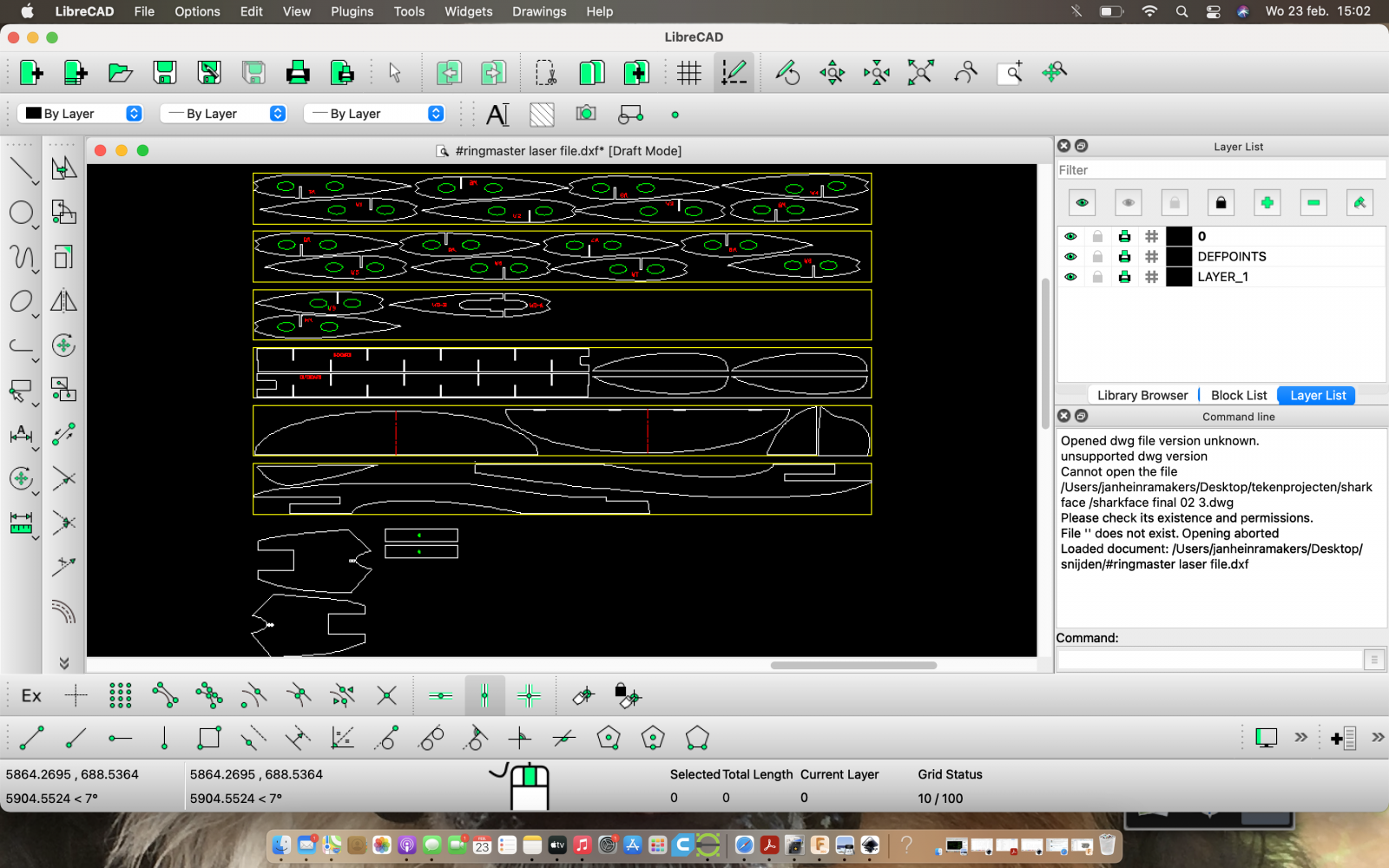Pick the Line tool in the left toolbar

click(x=21, y=168)
